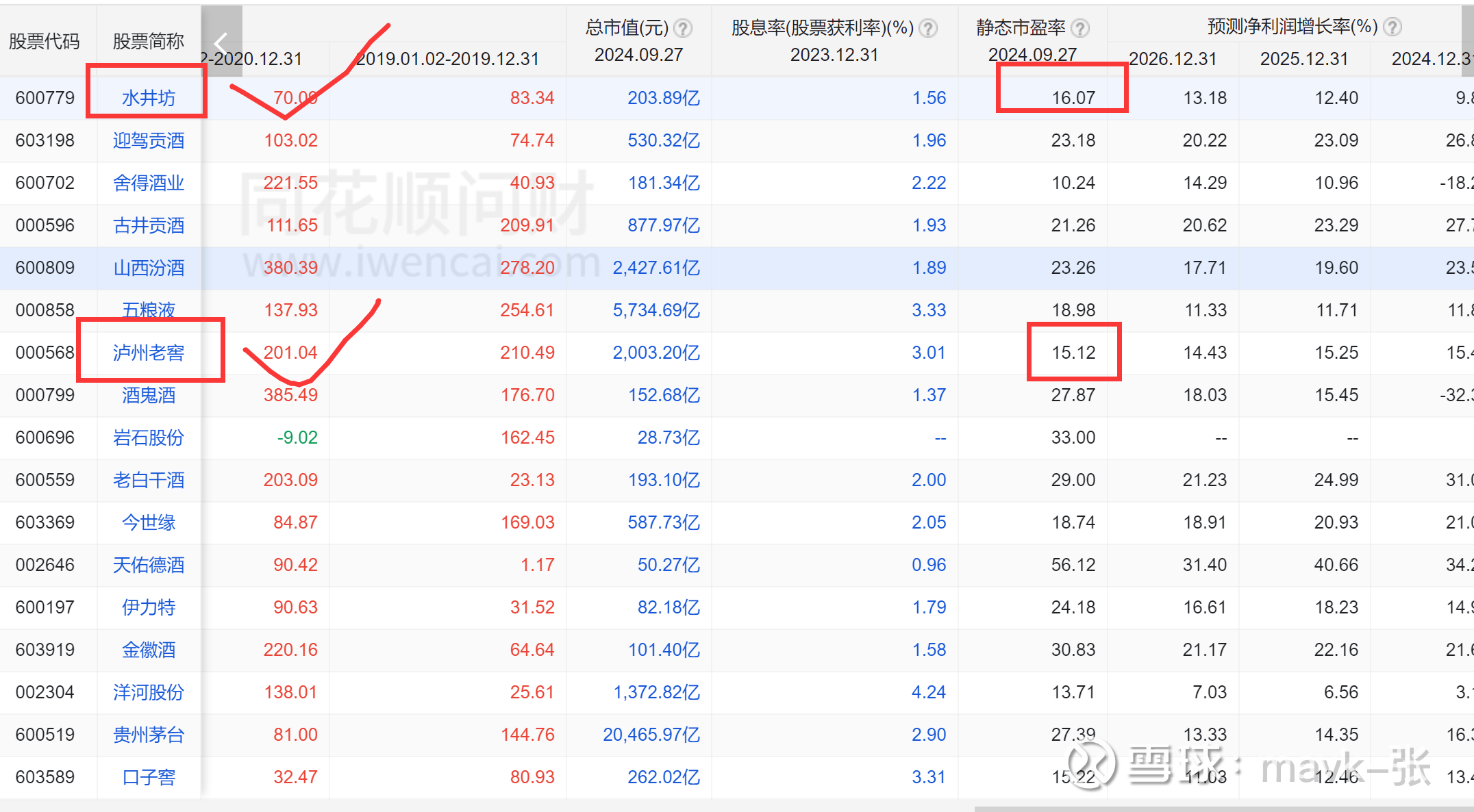Open stock link 迎驾贡酒

pos(149,140)
